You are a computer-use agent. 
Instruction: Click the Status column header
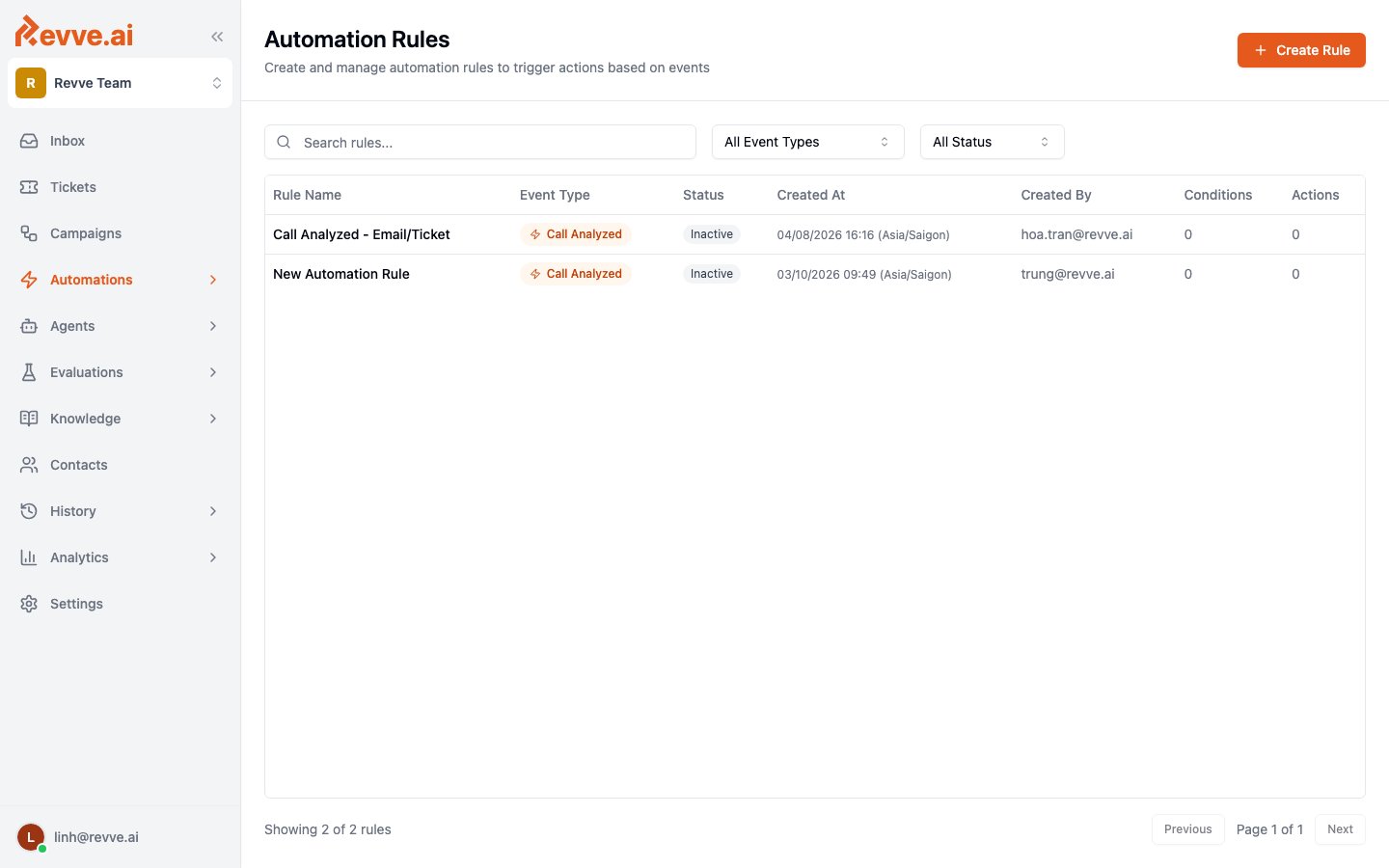pyautogui.click(x=703, y=195)
